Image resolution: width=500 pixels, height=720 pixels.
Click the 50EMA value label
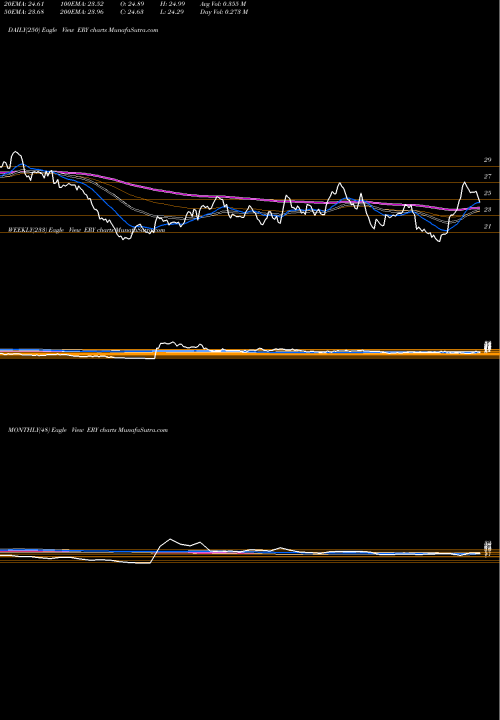24,12
